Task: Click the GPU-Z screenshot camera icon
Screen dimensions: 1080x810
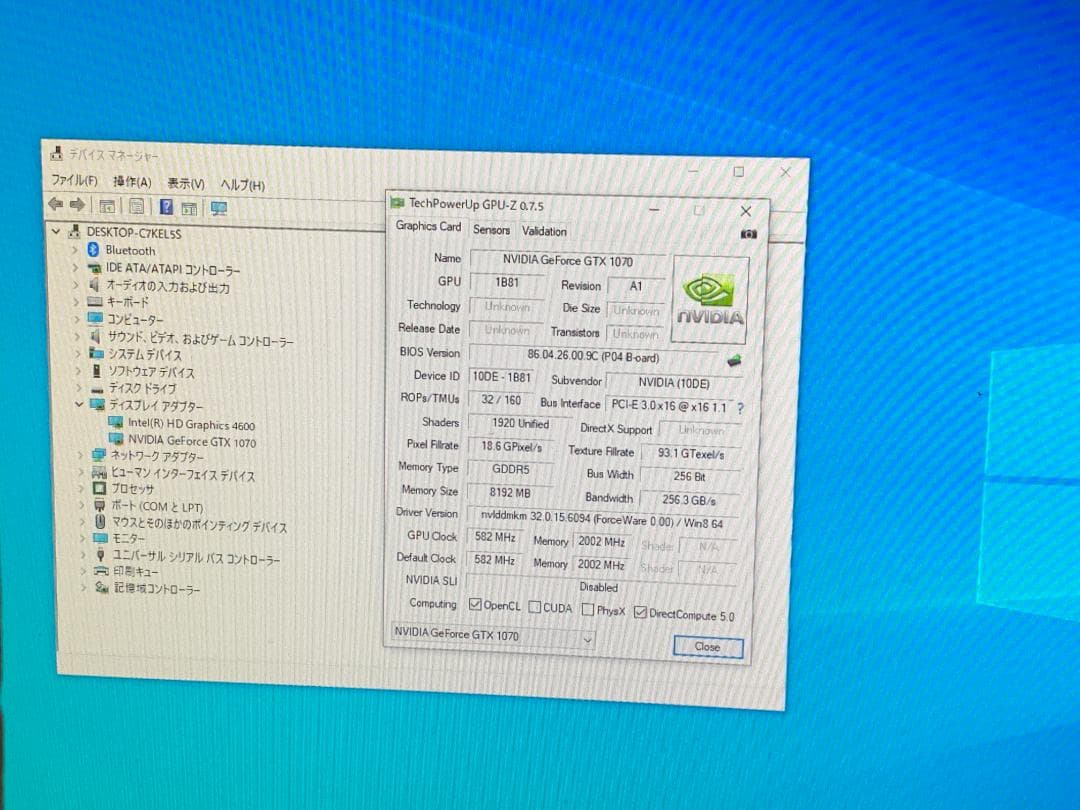Action: [x=748, y=234]
